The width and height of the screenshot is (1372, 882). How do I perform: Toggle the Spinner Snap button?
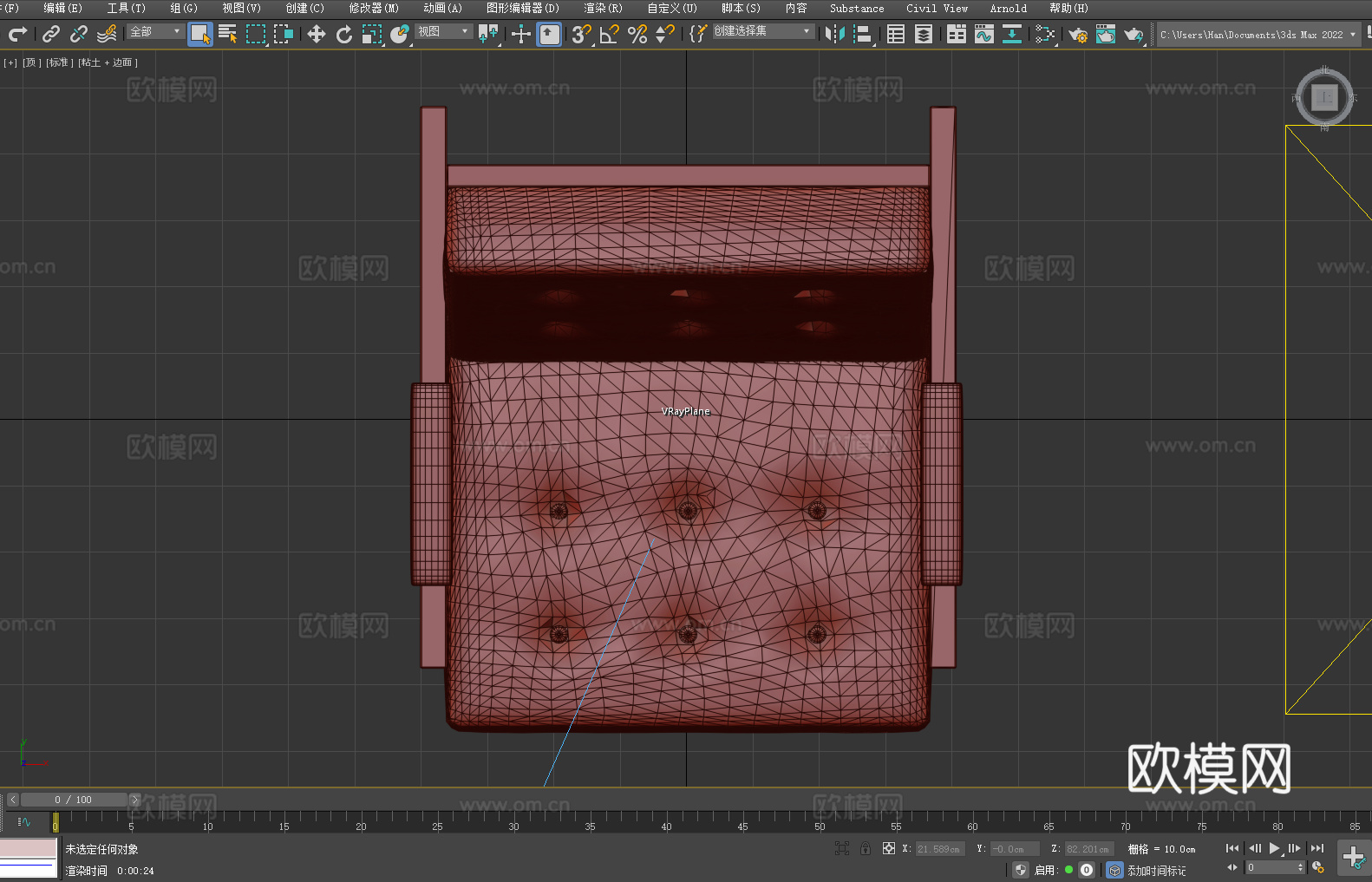[x=665, y=34]
